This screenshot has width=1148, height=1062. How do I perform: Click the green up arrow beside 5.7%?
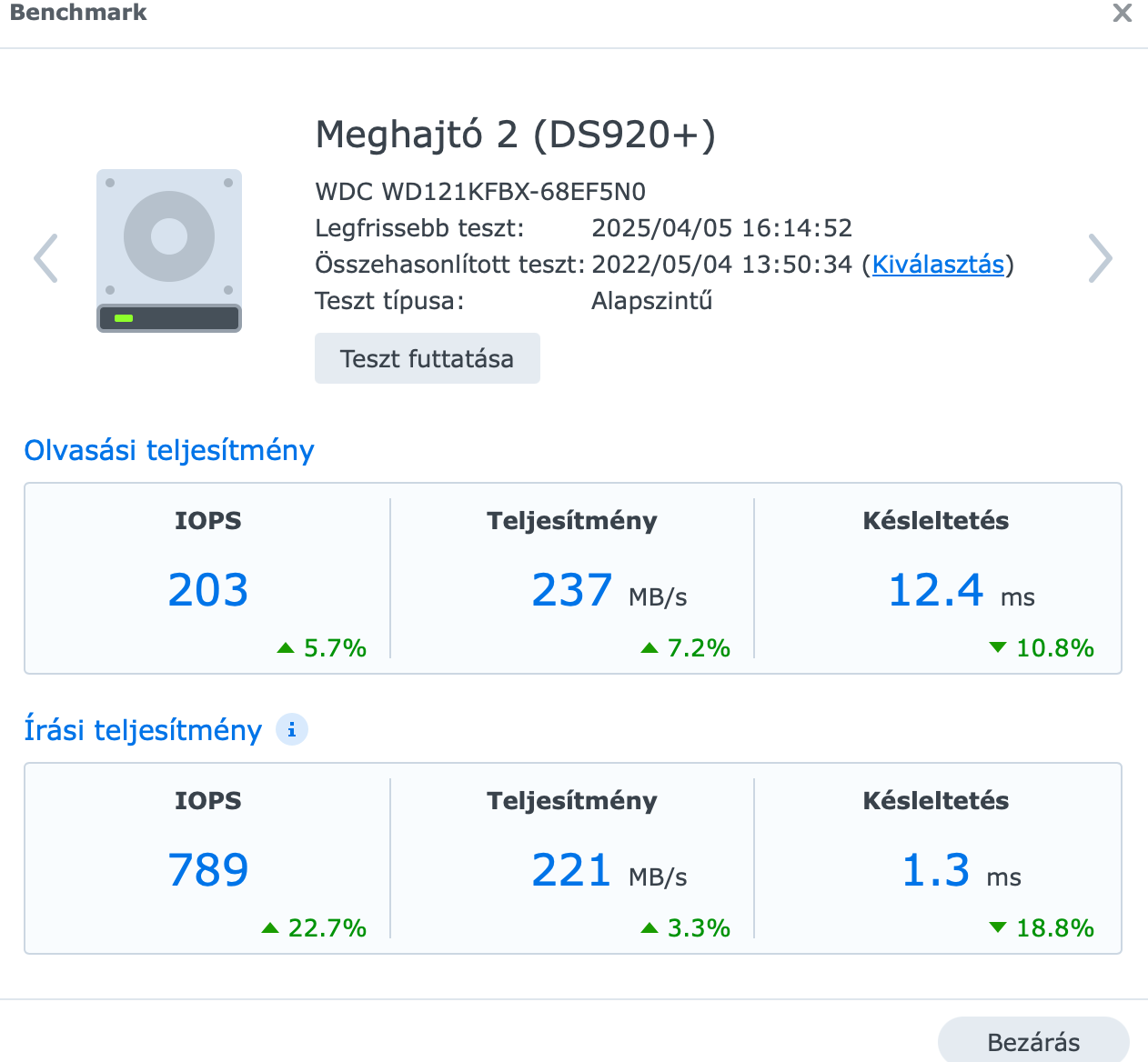point(286,647)
